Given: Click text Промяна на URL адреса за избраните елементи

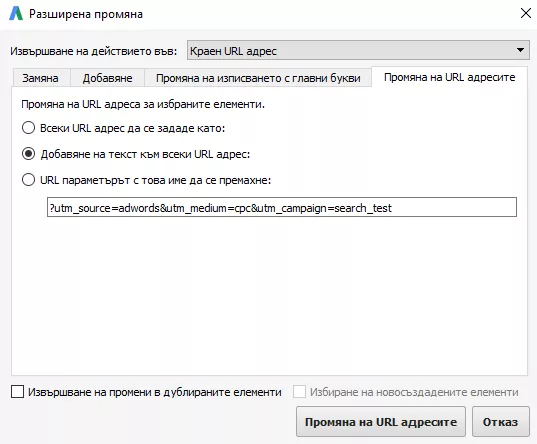Looking at the screenshot, I should pos(143,104).
